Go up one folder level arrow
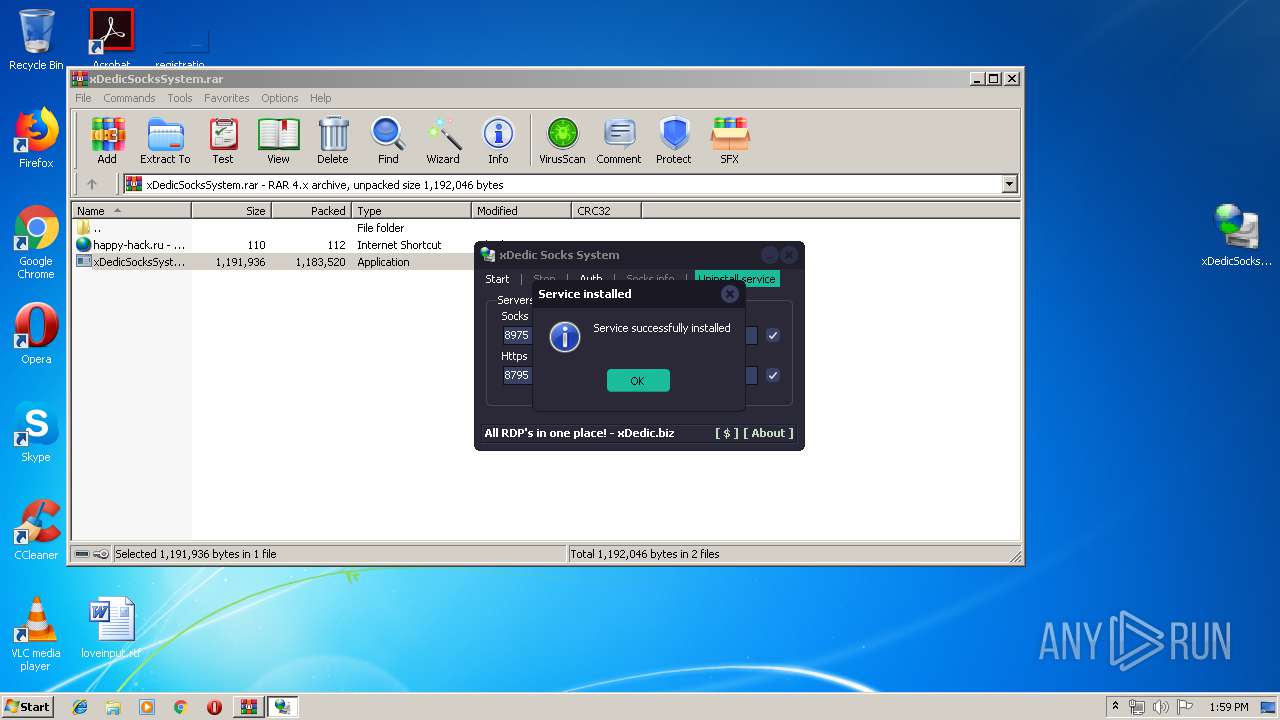 coord(92,184)
